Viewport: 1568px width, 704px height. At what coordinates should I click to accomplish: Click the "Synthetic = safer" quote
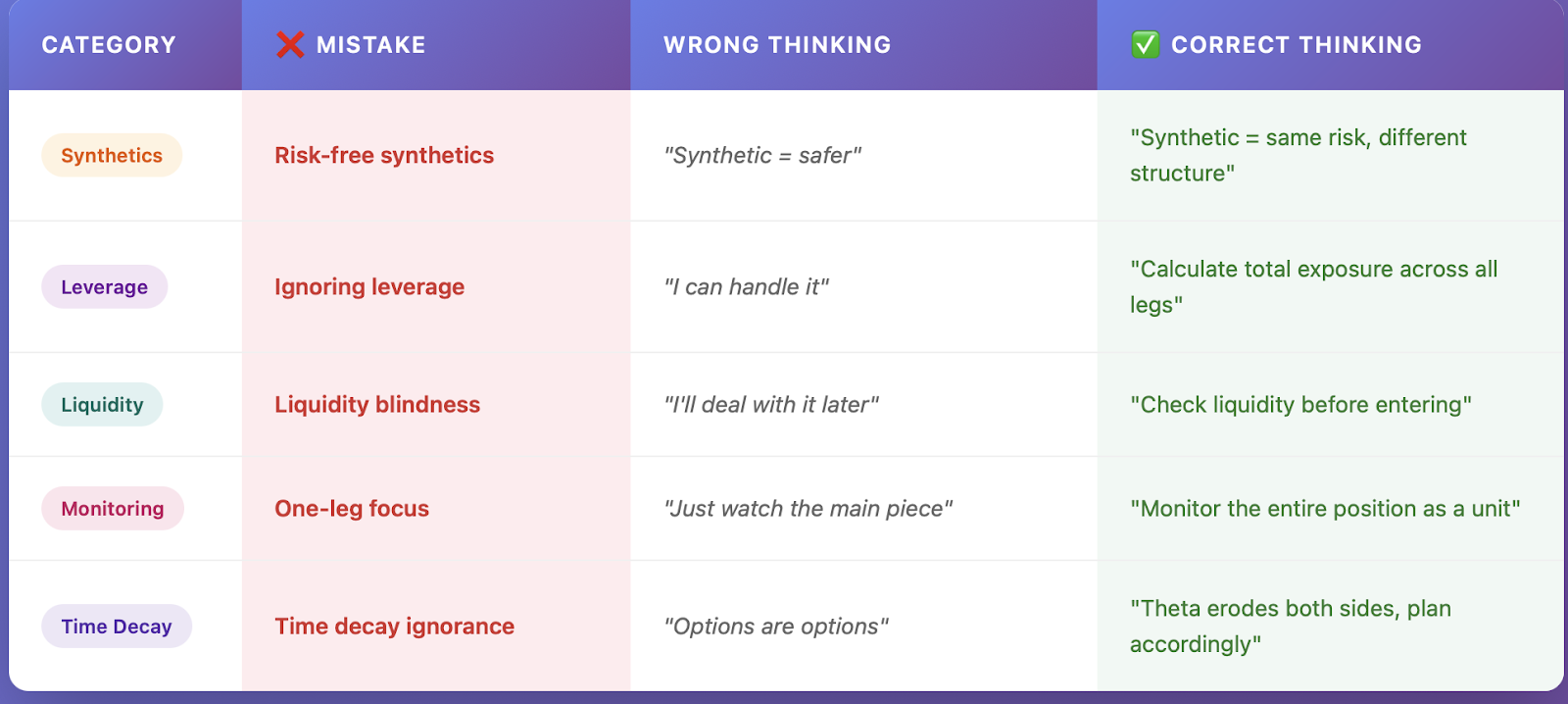pos(762,156)
